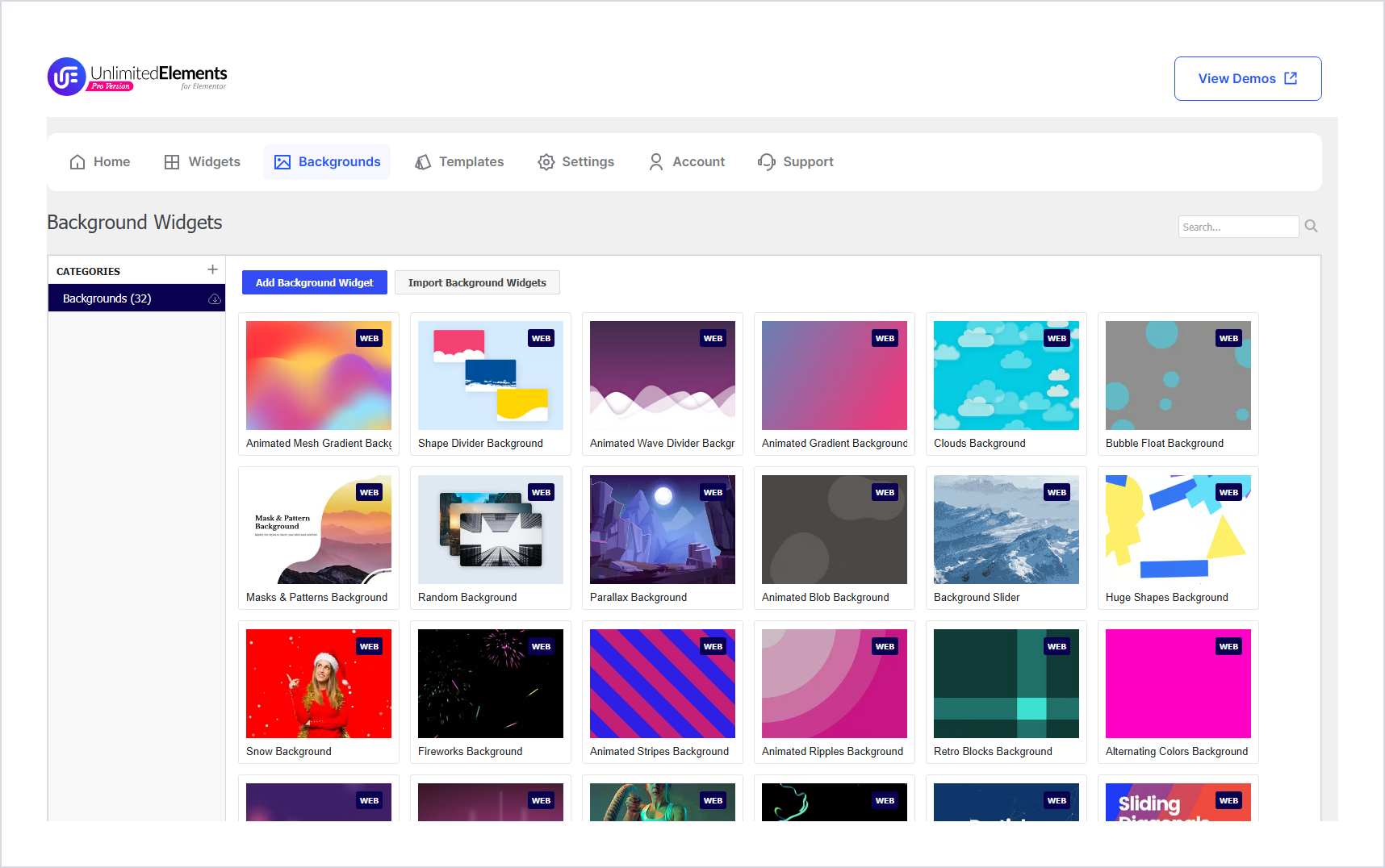Viewport: 1385px width, 868px height.
Task: Click the Backgrounds image icon
Action: tap(282, 162)
